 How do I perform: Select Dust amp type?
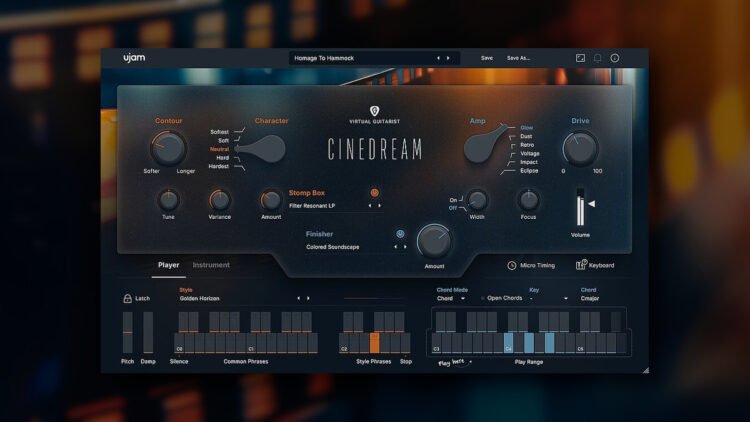tap(526, 136)
